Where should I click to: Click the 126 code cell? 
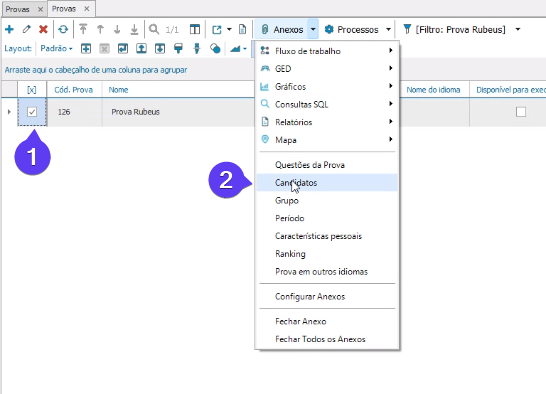[x=74, y=112]
